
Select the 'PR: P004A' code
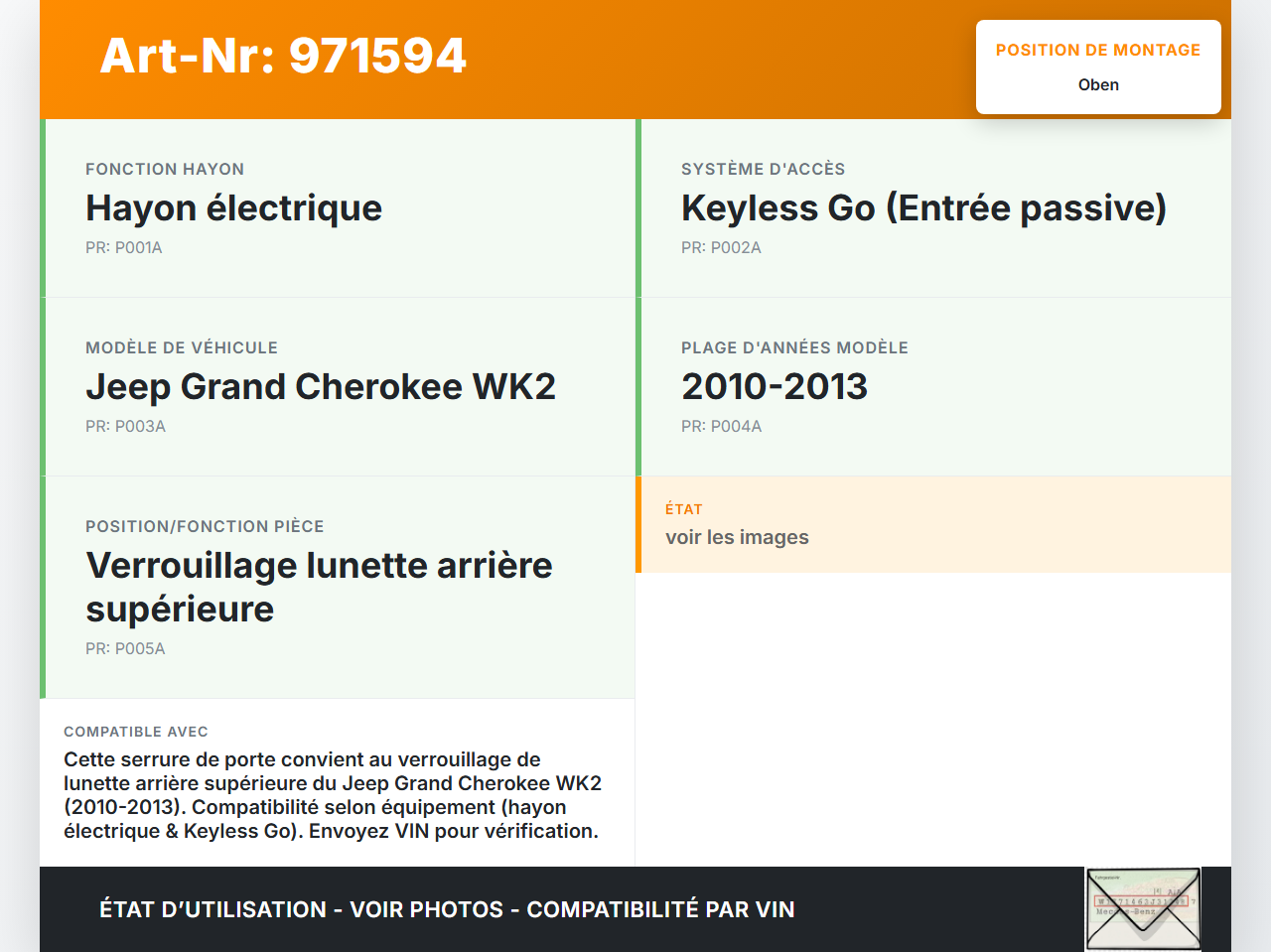[x=721, y=427]
